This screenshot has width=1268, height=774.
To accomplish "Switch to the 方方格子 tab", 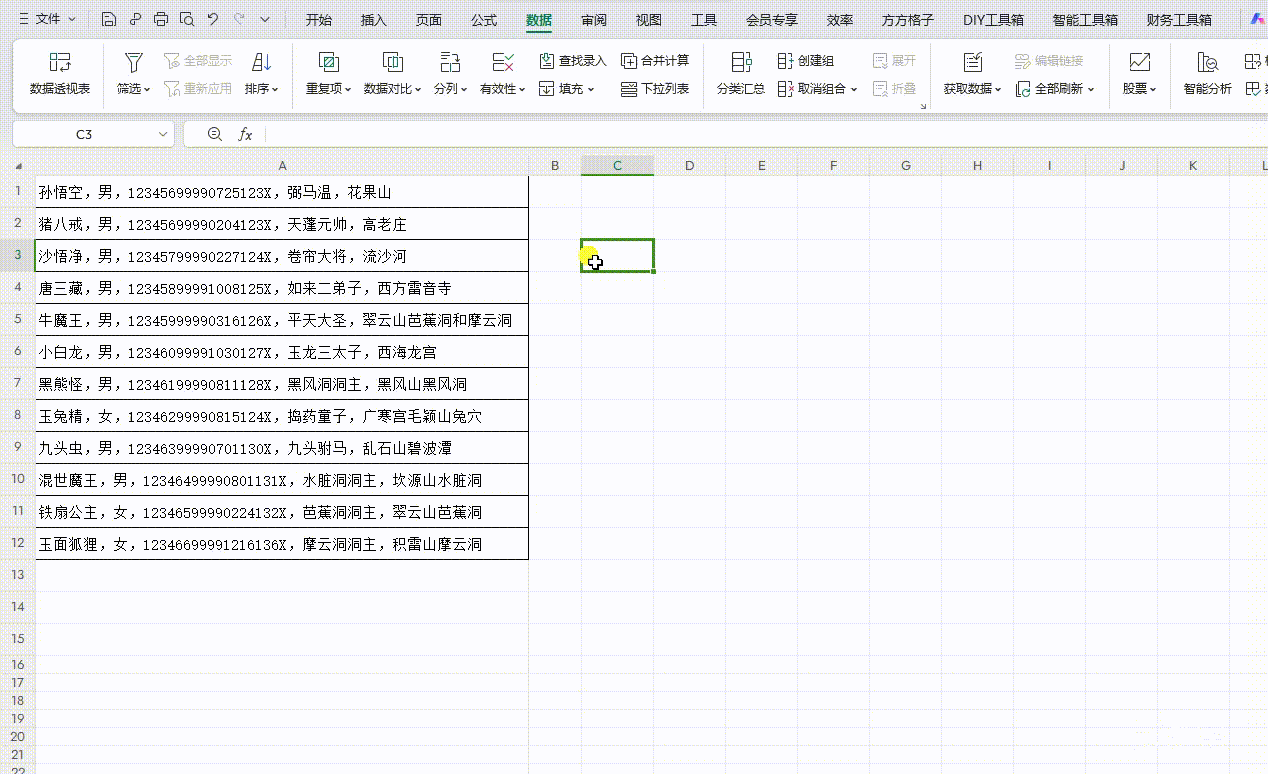I will [908, 20].
